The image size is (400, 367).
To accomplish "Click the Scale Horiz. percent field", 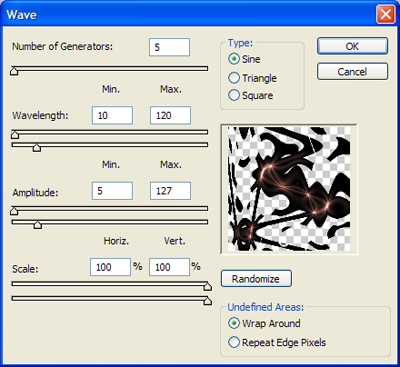I will pyautogui.click(x=110, y=267).
